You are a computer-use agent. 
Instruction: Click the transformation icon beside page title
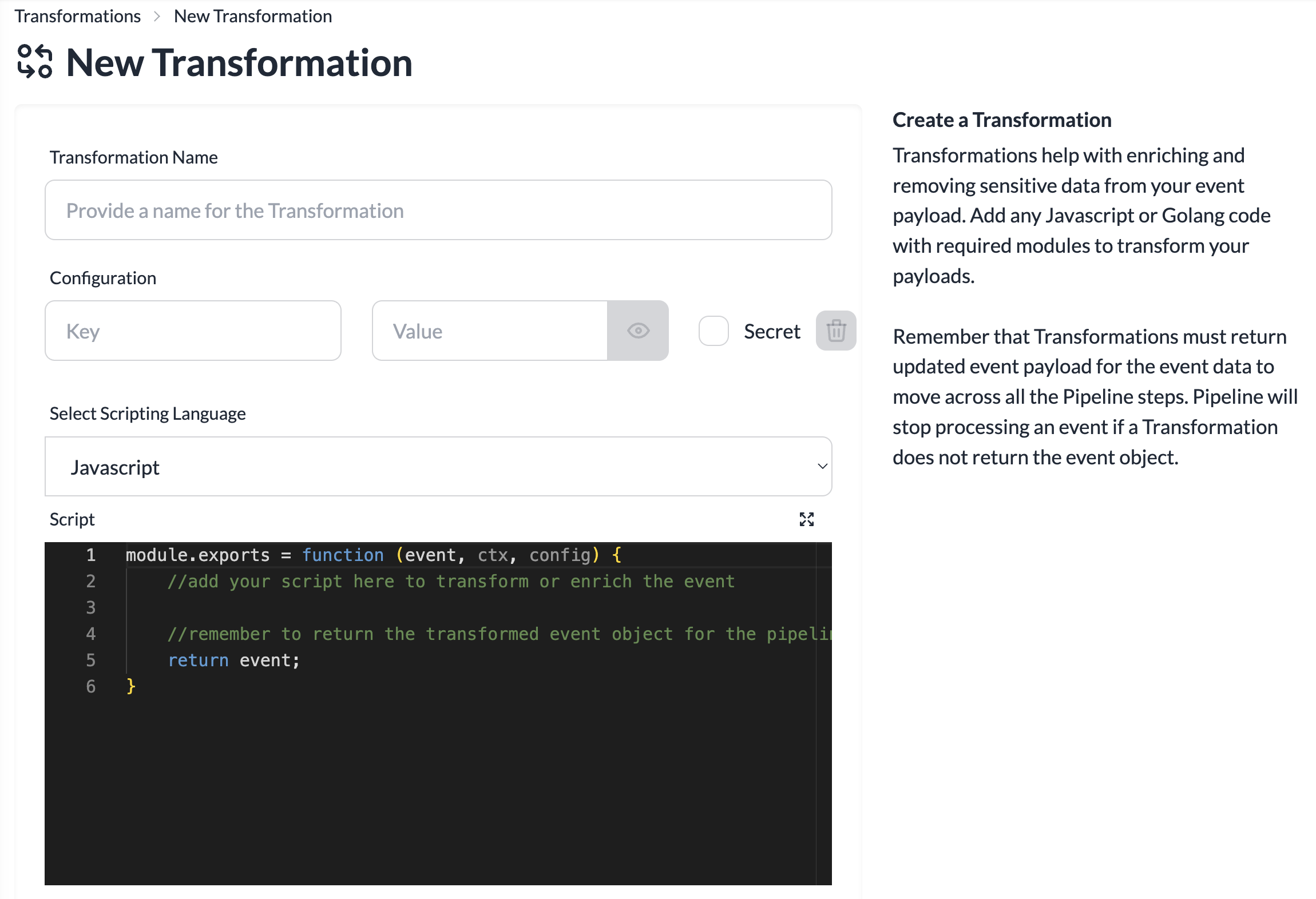[x=35, y=62]
